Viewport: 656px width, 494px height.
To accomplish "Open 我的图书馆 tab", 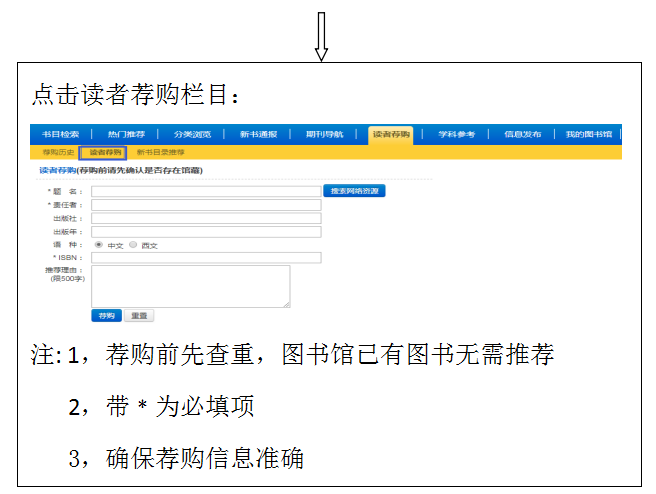I will [x=590, y=134].
